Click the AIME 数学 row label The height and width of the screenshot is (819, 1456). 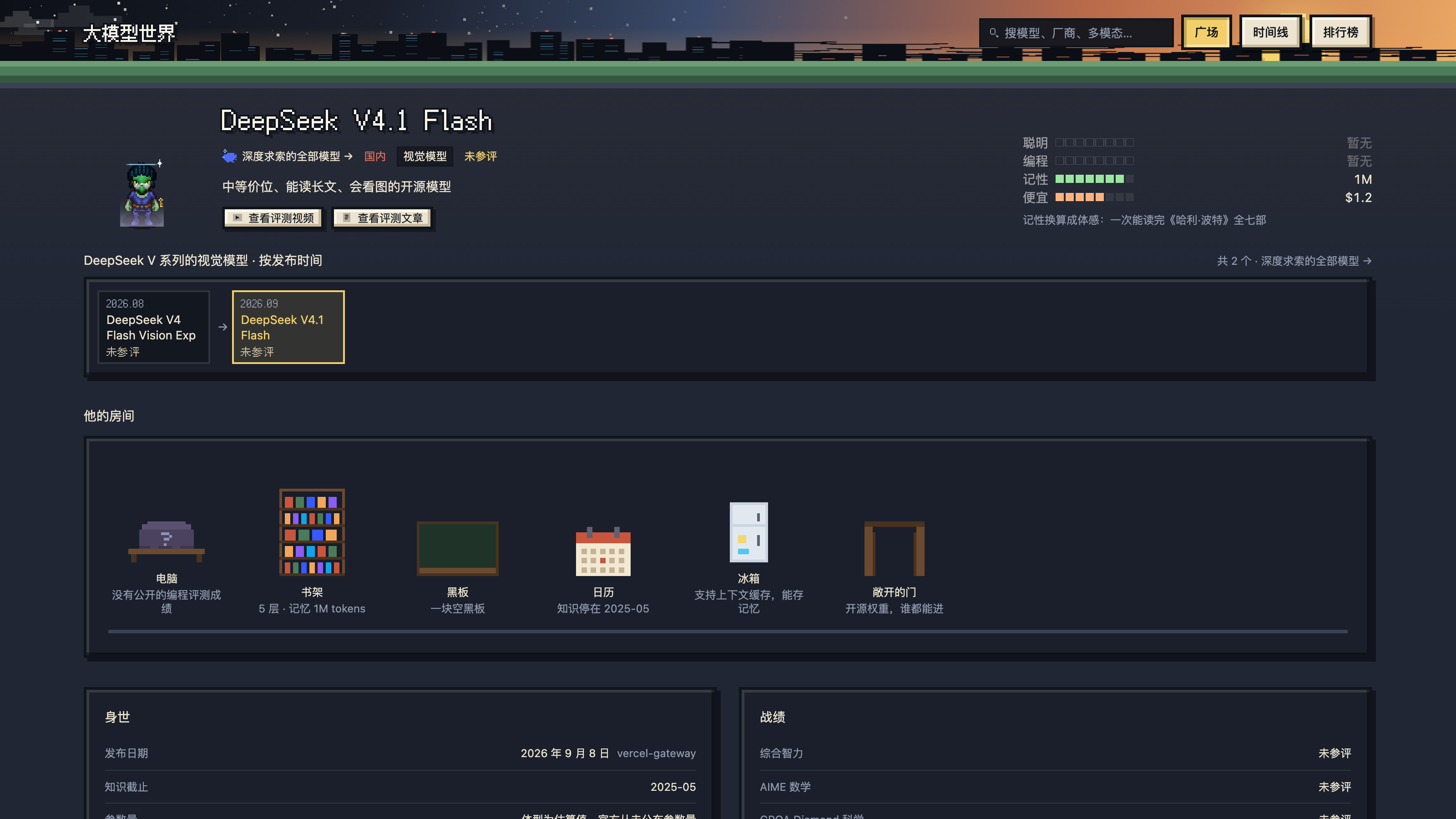[785, 787]
